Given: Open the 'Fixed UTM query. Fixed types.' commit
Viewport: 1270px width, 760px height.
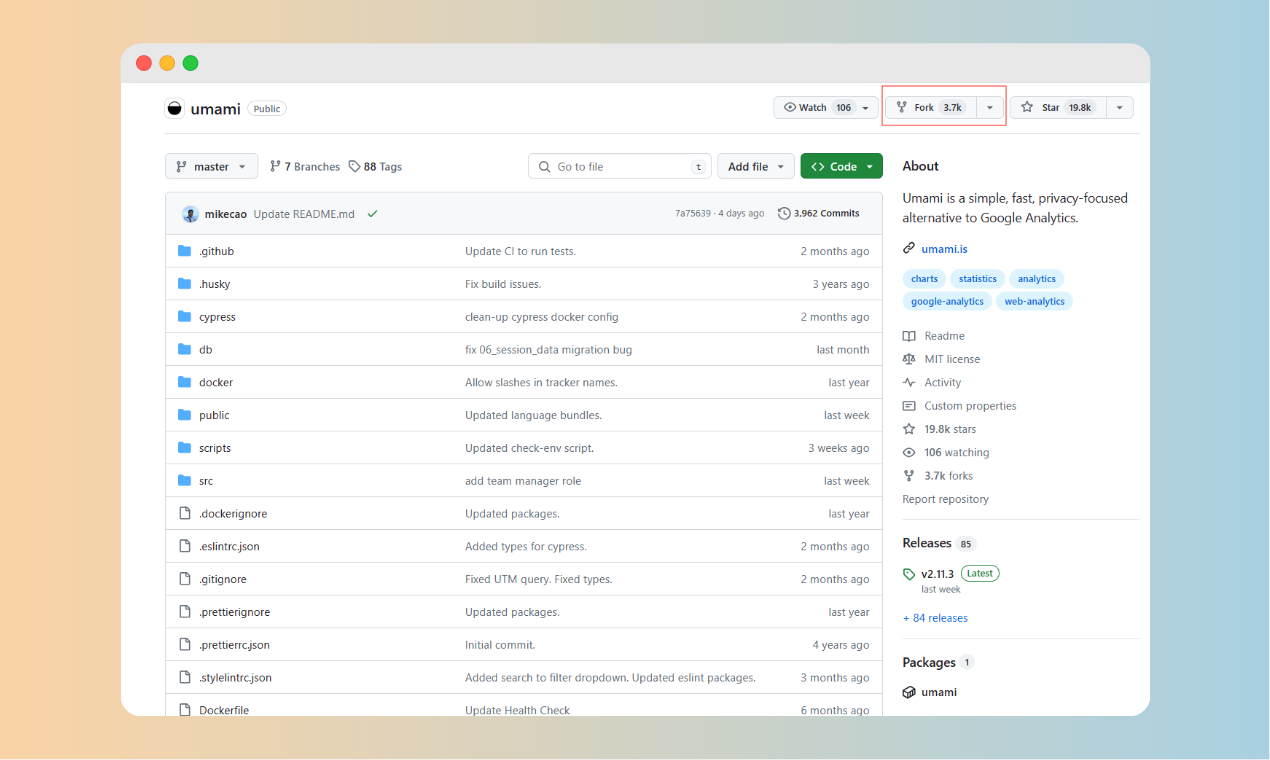Looking at the screenshot, I should pyautogui.click(x=538, y=579).
